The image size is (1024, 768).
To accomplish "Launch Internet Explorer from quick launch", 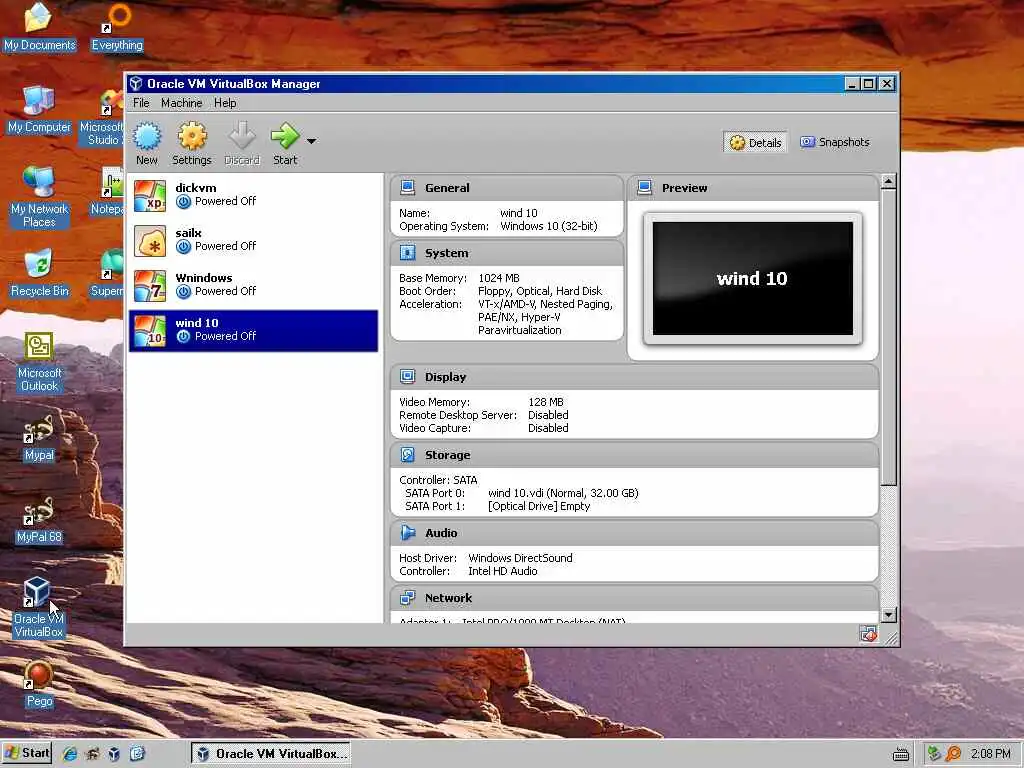I will tap(70, 754).
